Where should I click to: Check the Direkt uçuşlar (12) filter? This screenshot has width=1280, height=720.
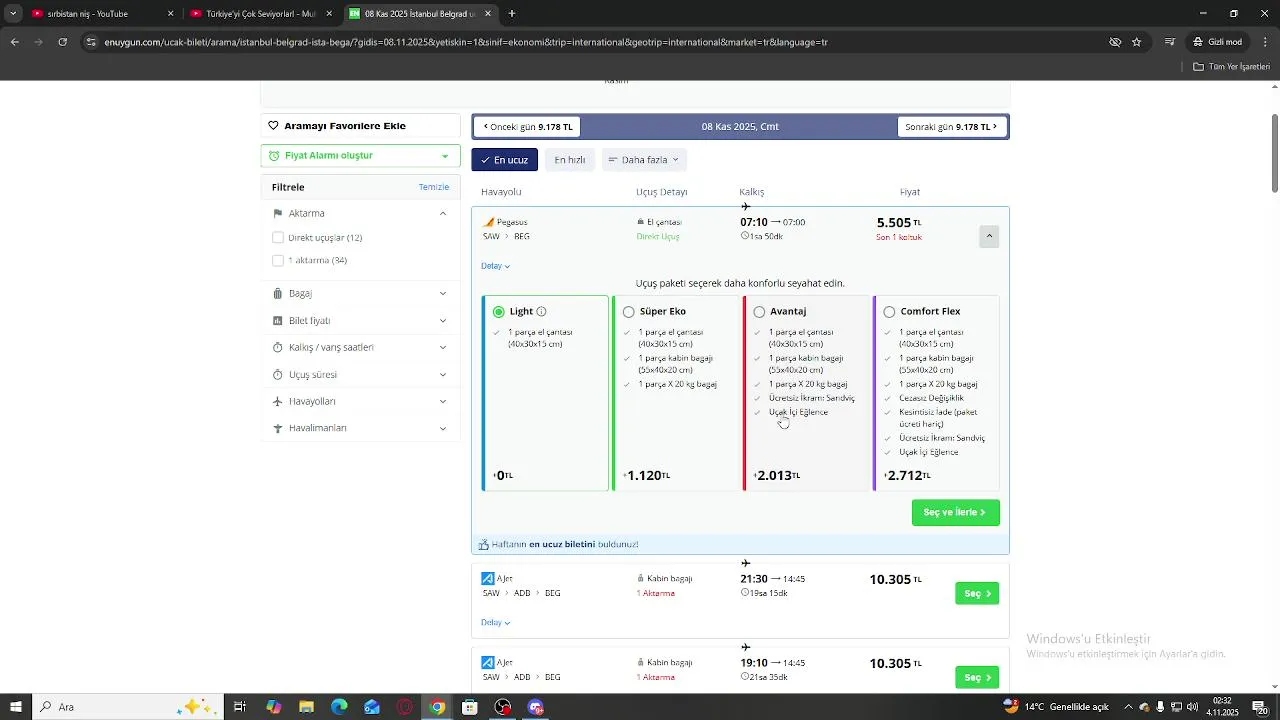click(278, 238)
